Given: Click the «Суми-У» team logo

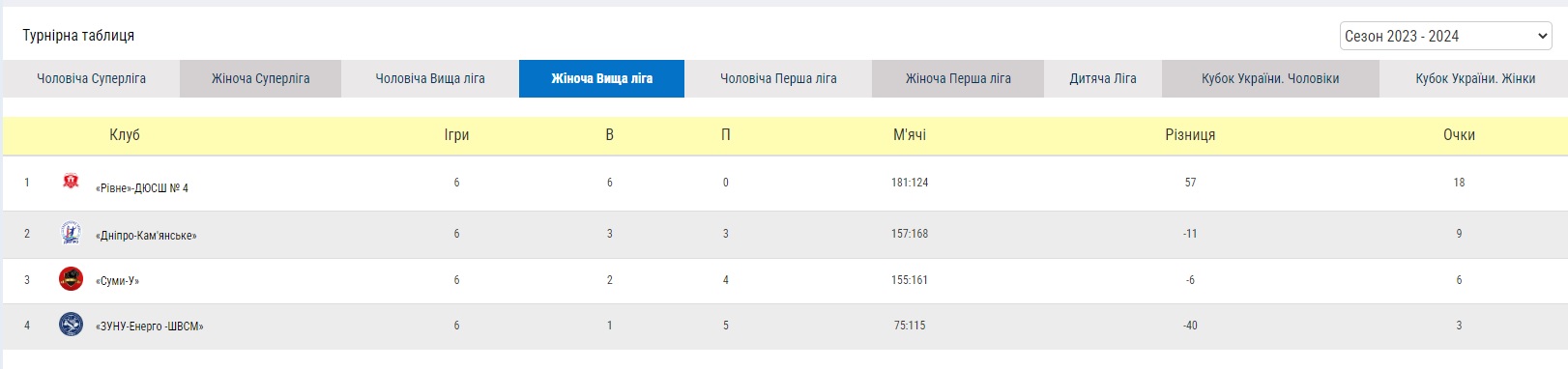Looking at the screenshot, I should pyautogui.click(x=71, y=279).
